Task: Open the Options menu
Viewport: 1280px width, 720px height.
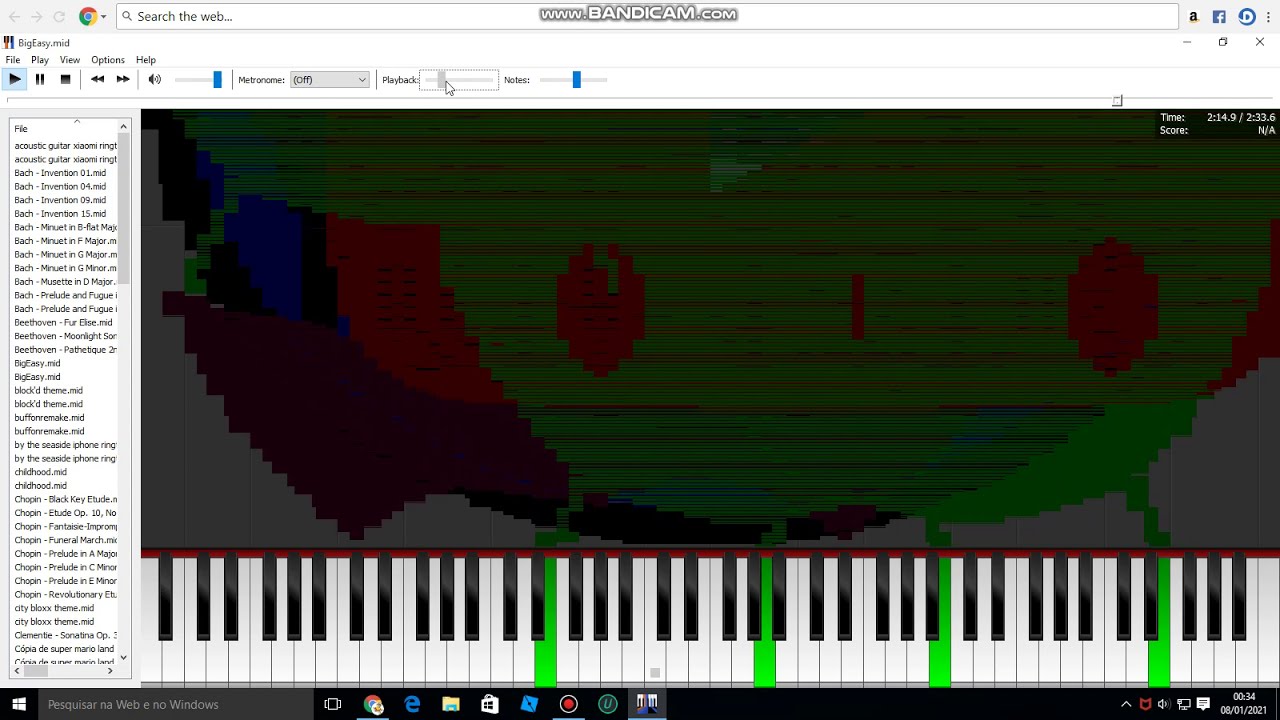Action: click(x=108, y=60)
